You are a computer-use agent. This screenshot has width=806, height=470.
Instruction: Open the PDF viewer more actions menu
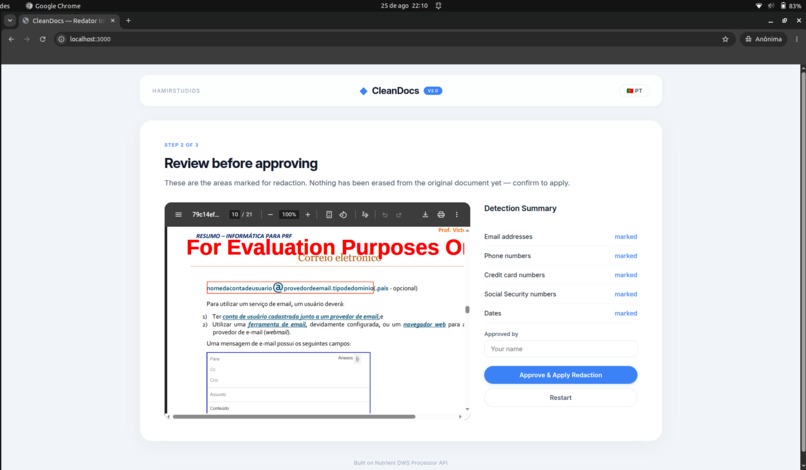tap(456, 214)
